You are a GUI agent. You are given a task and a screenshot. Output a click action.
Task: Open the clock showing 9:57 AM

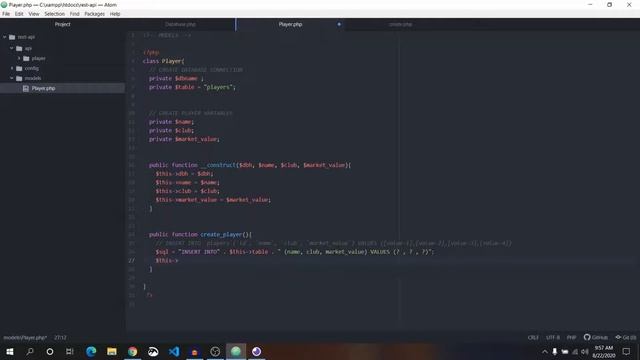pyautogui.click(x=604, y=351)
